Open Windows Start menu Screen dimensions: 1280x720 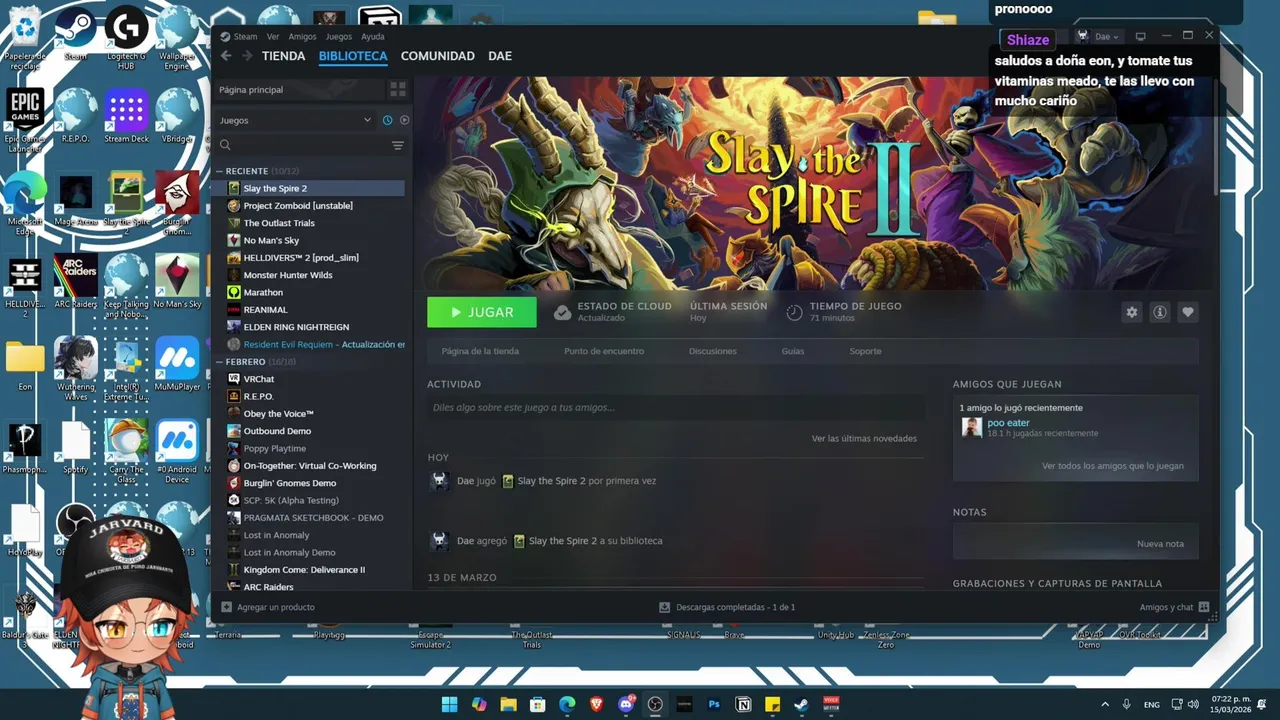(450, 704)
